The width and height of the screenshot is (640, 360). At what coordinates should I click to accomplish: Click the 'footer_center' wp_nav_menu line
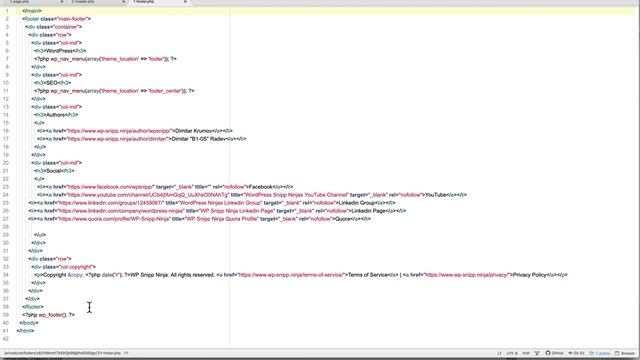[x=114, y=91]
